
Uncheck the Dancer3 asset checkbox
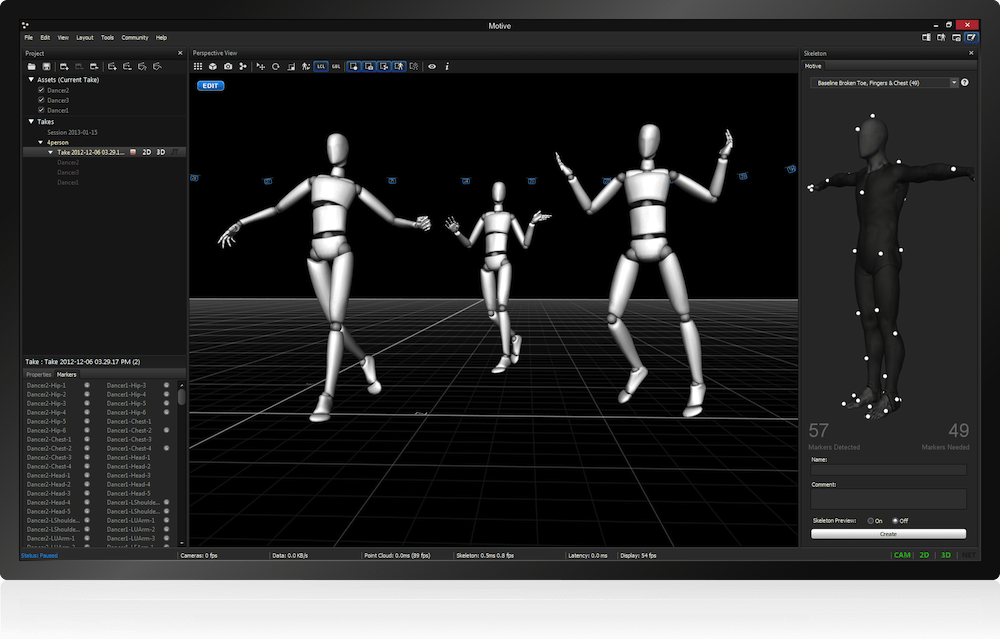41,100
